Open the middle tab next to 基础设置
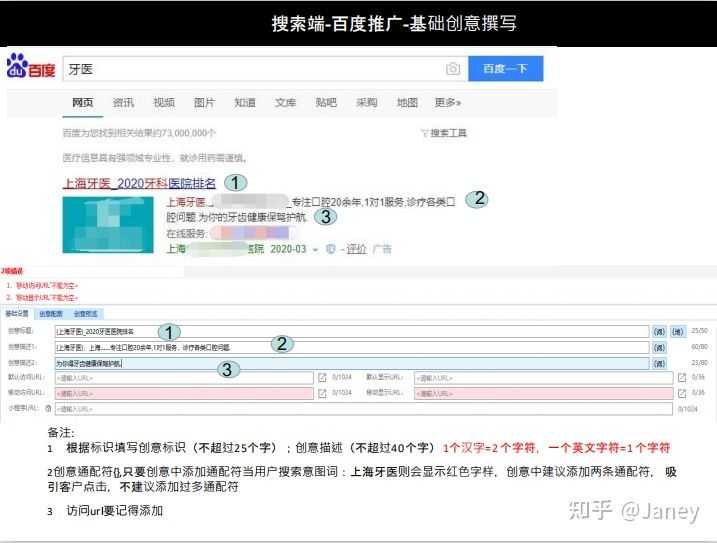The height and width of the screenshot is (543, 717). coord(51,314)
